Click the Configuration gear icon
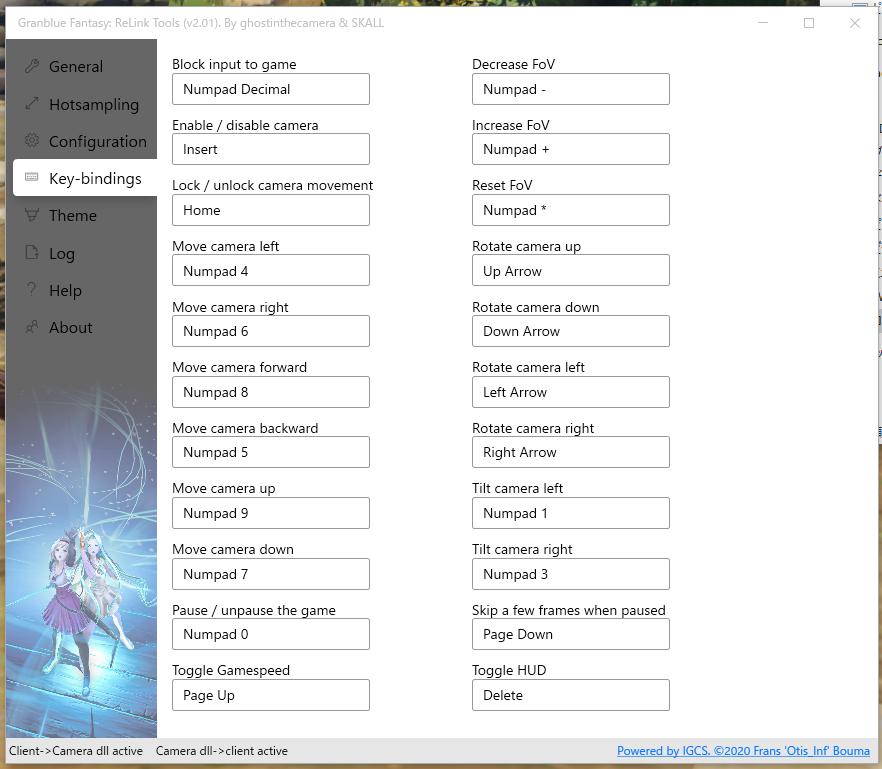882x769 pixels. 32,141
